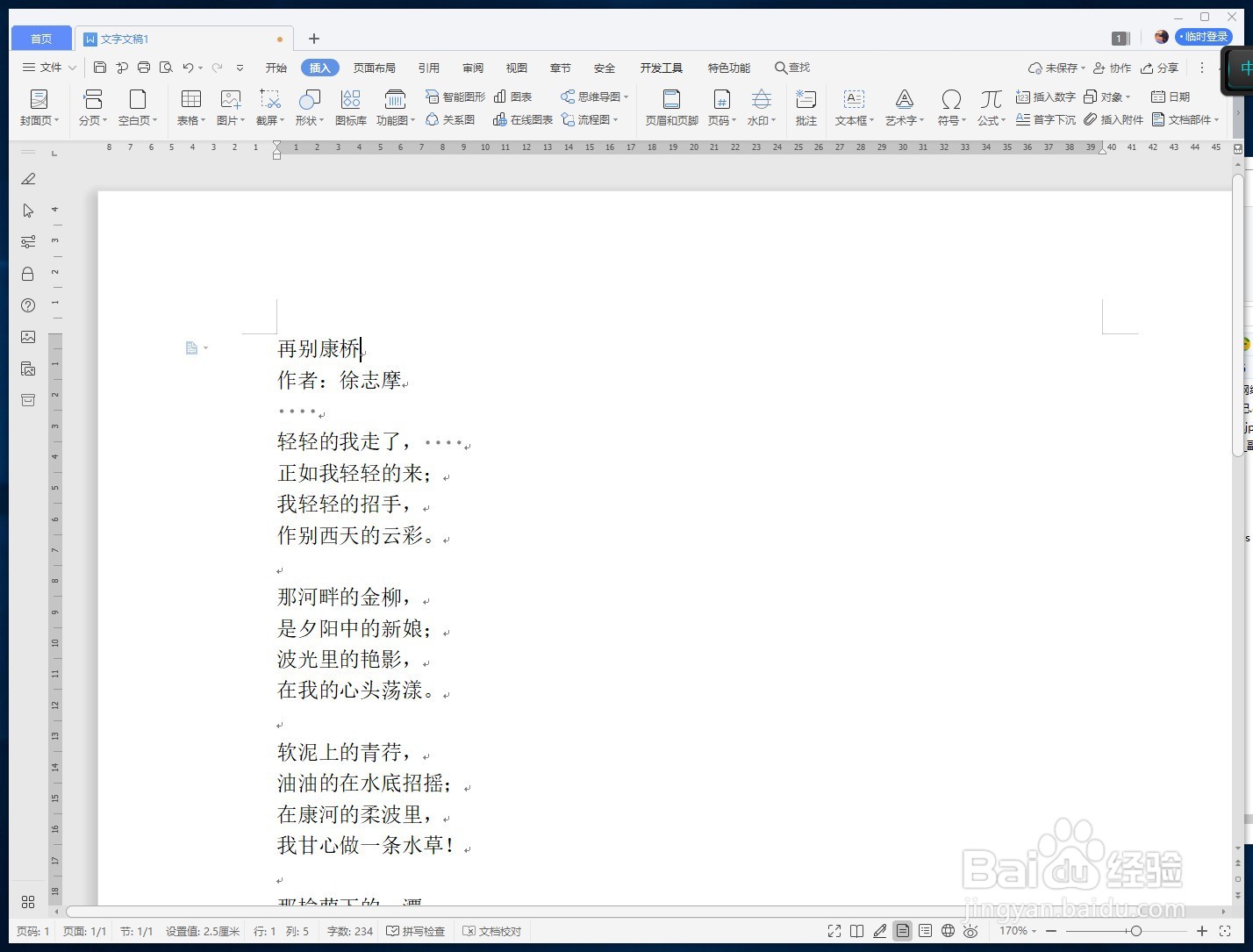The height and width of the screenshot is (952, 1253).
Task: Click the Undo arrow icon
Action: coord(188,68)
